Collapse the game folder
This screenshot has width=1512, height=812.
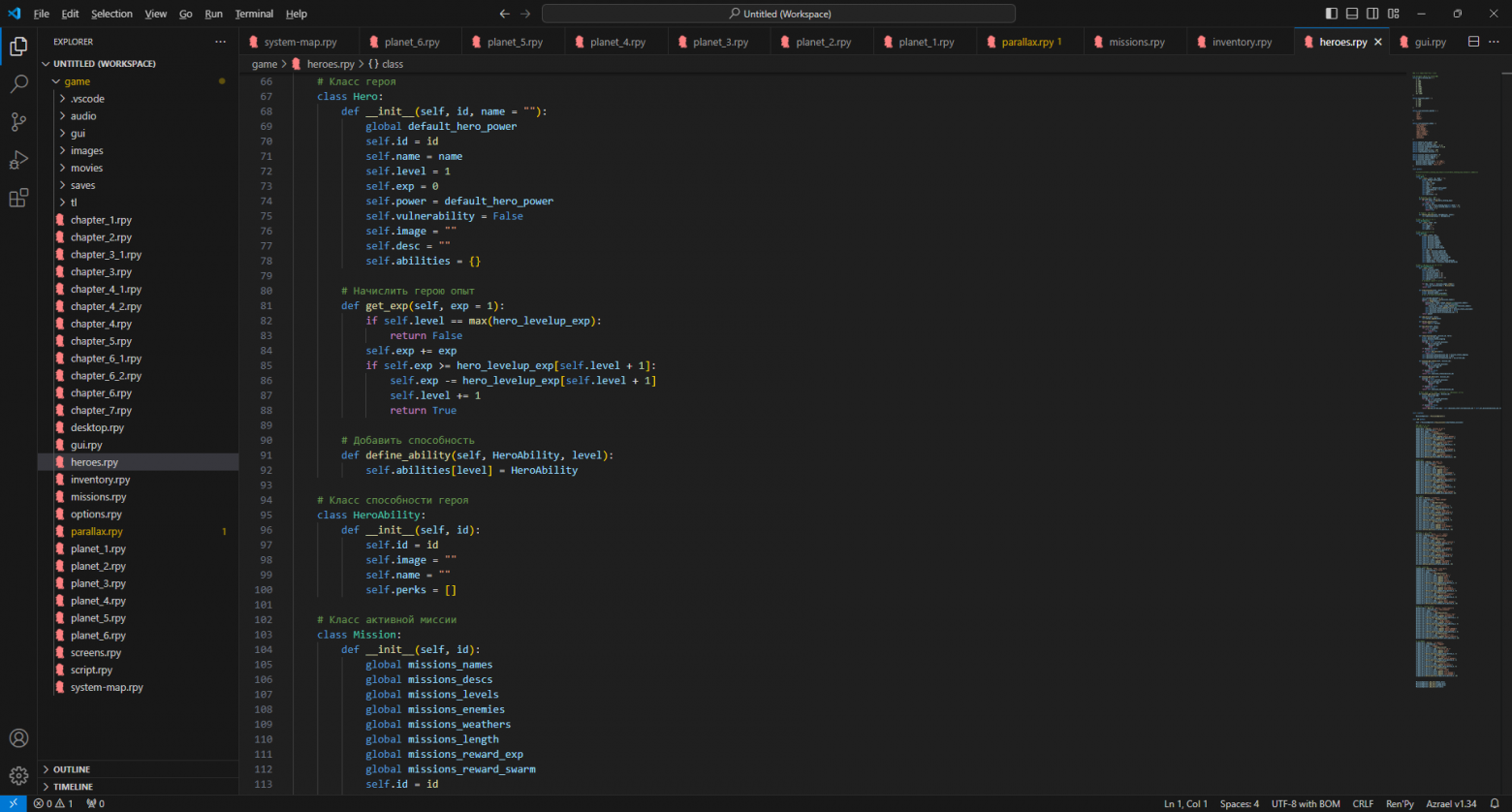[77, 81]
